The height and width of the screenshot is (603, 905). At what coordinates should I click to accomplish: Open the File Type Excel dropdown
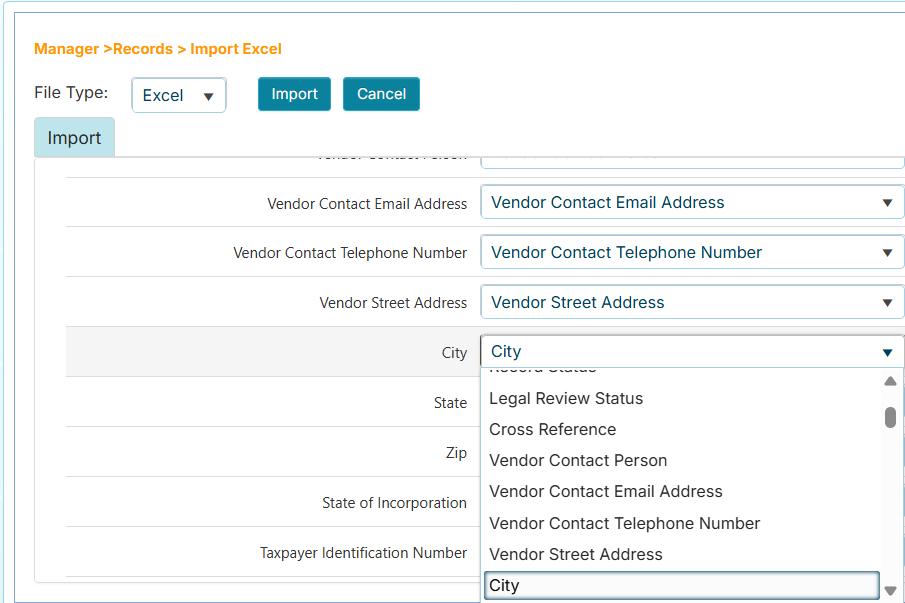[x=179, y=96]
